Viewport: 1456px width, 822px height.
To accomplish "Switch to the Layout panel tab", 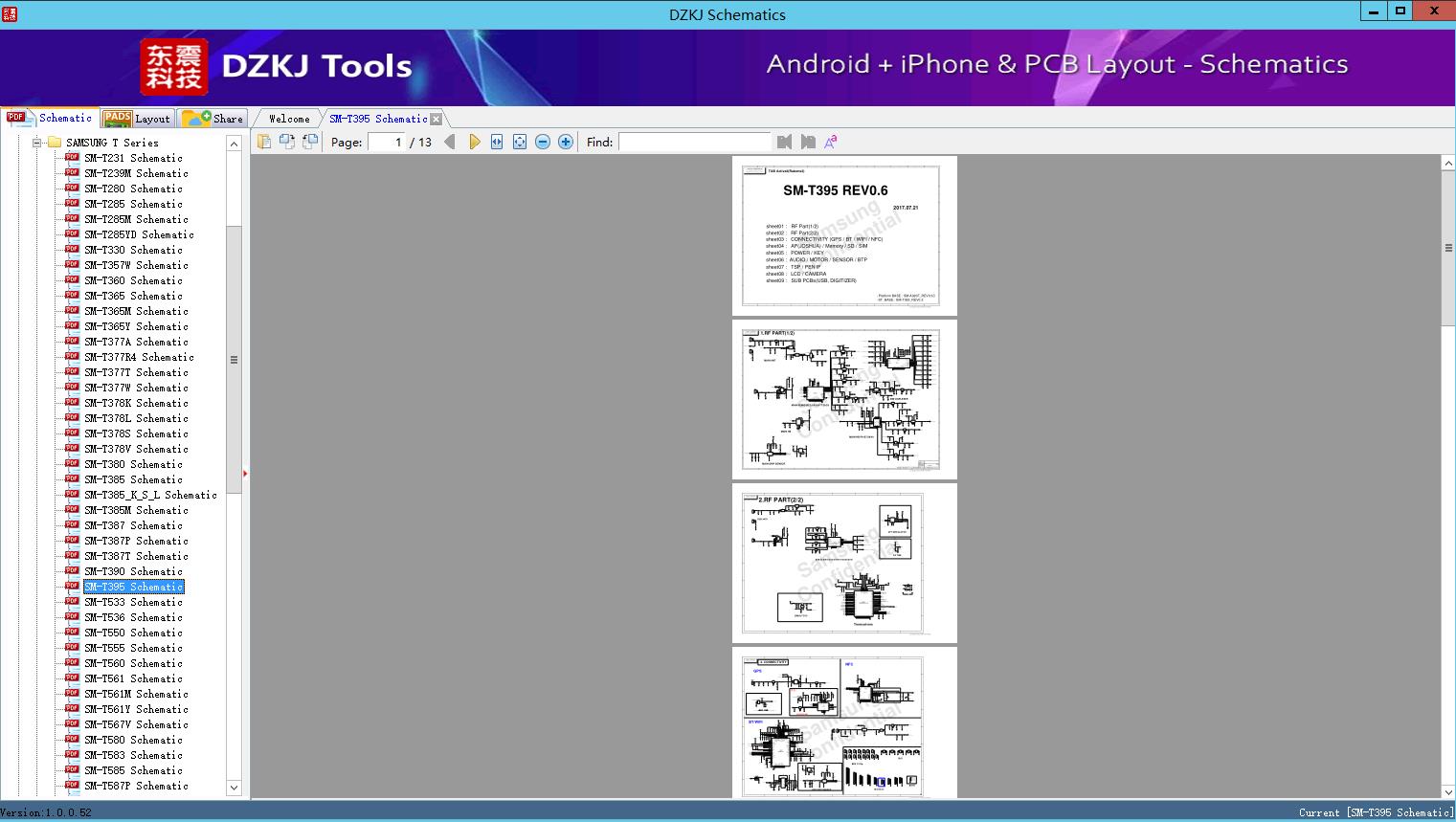I will (x=138, y=118).
